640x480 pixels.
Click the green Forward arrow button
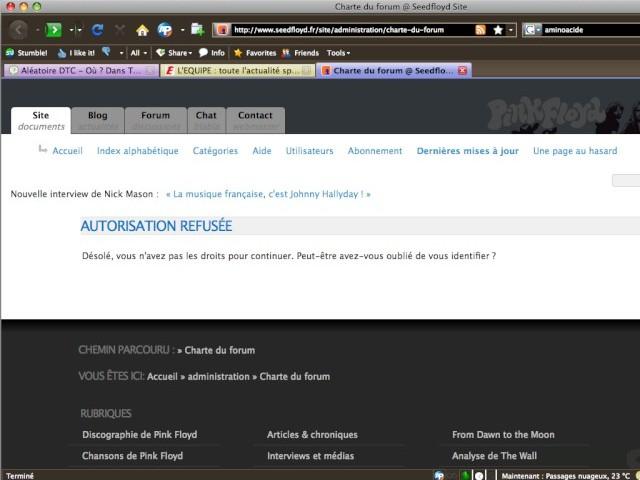pos(54,30)
